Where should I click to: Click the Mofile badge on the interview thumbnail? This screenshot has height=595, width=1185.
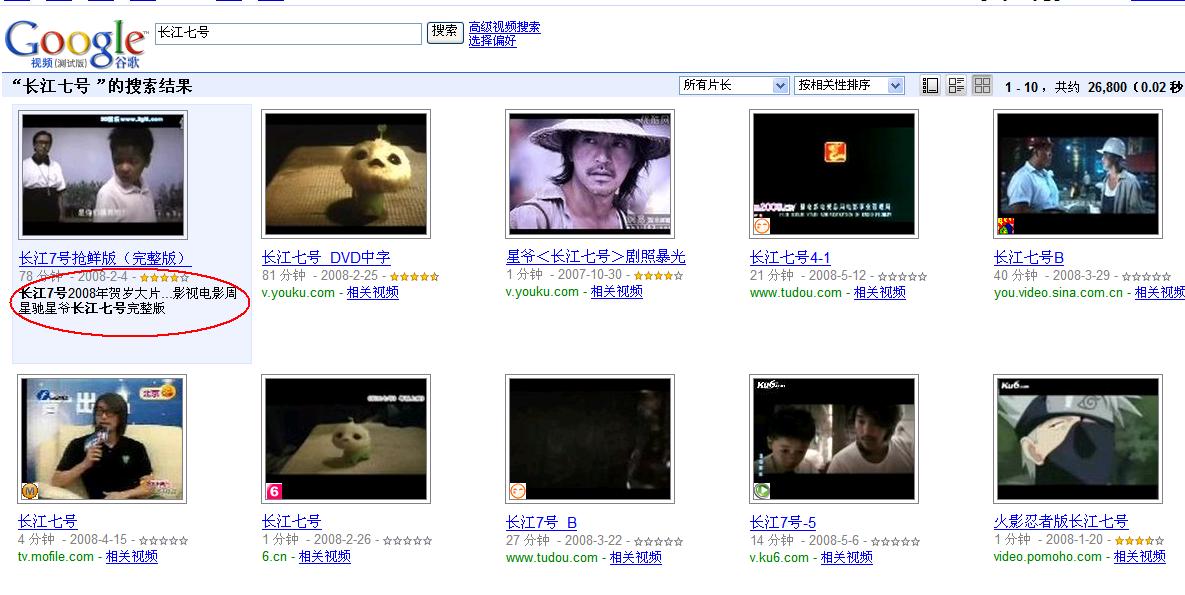pyautogui.click(x=29, y=491)
